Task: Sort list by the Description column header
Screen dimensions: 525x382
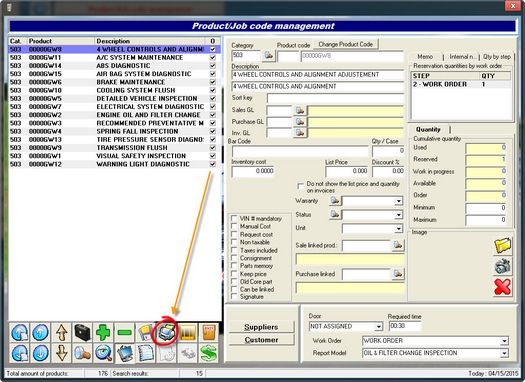Action: click(x=150, y=41)
